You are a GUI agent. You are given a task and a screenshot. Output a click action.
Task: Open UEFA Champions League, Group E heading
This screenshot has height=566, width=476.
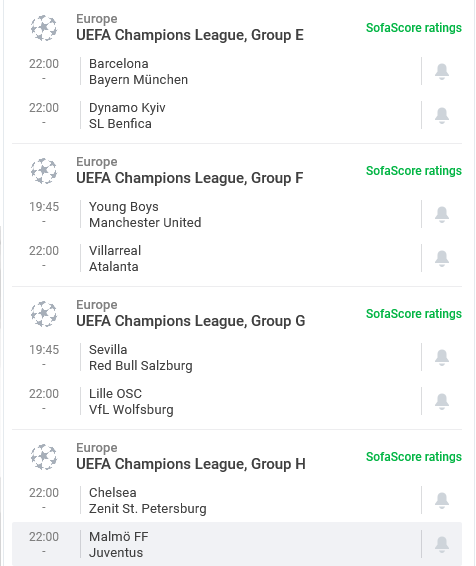[190, 35]
